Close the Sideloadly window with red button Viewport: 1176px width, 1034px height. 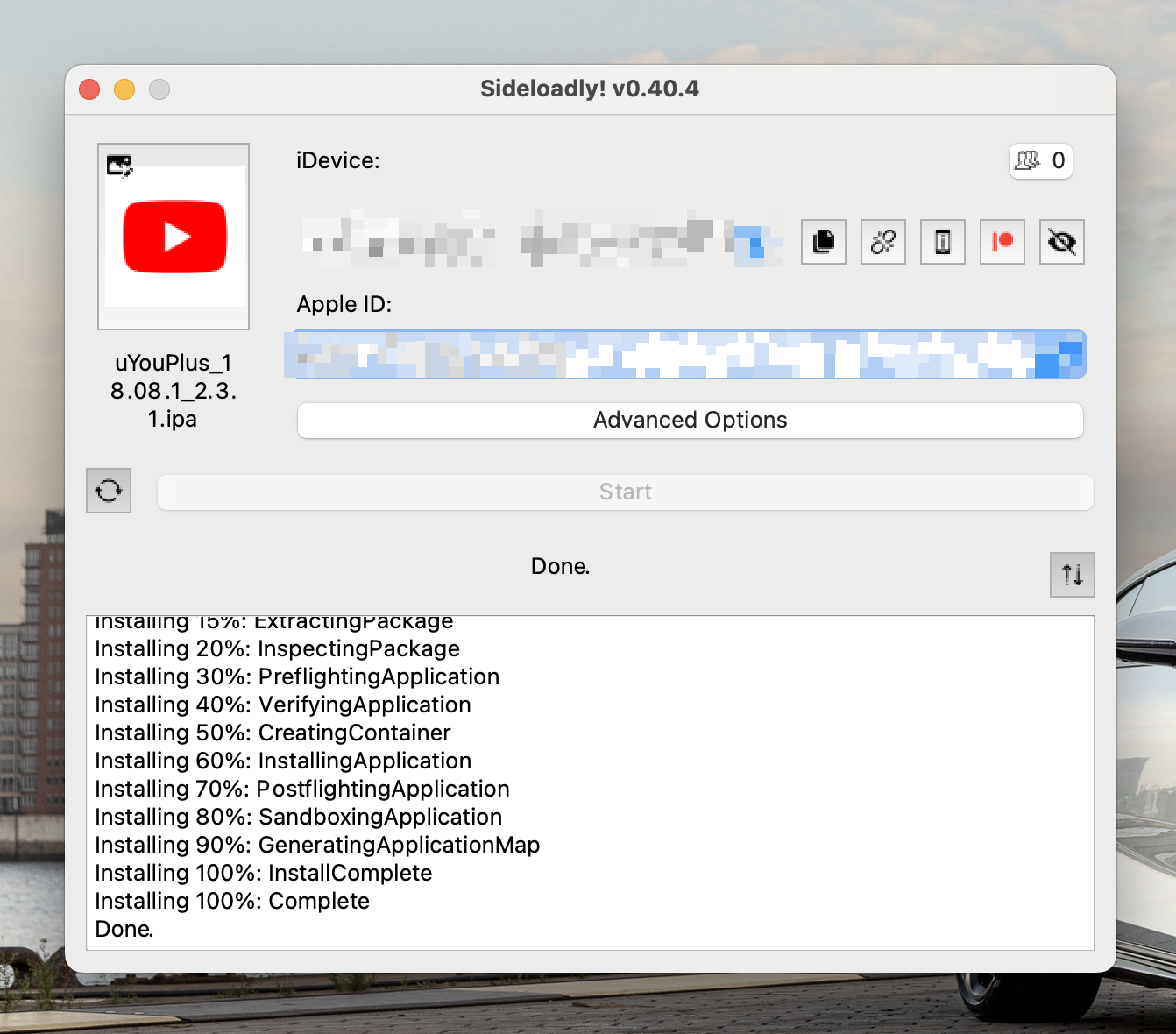89,89
